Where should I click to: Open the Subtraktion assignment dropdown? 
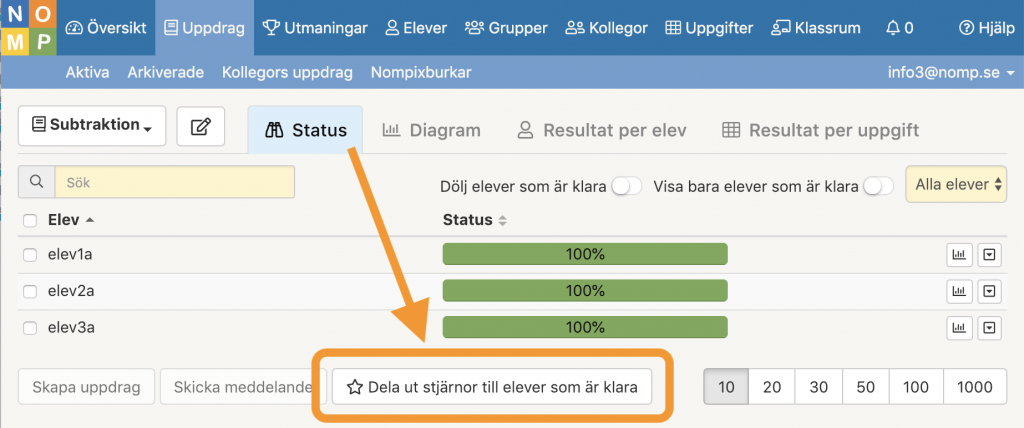(92, 126)
